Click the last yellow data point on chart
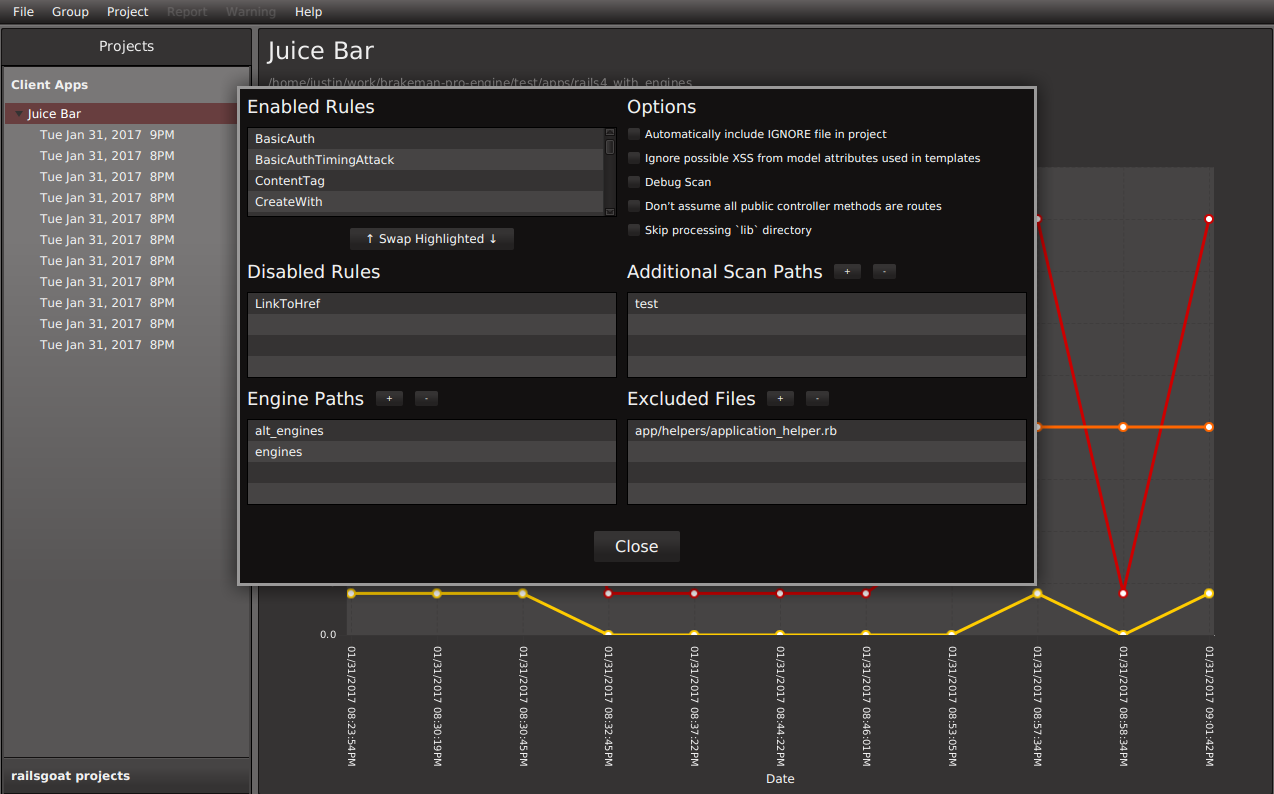 tap(1209, 594)
